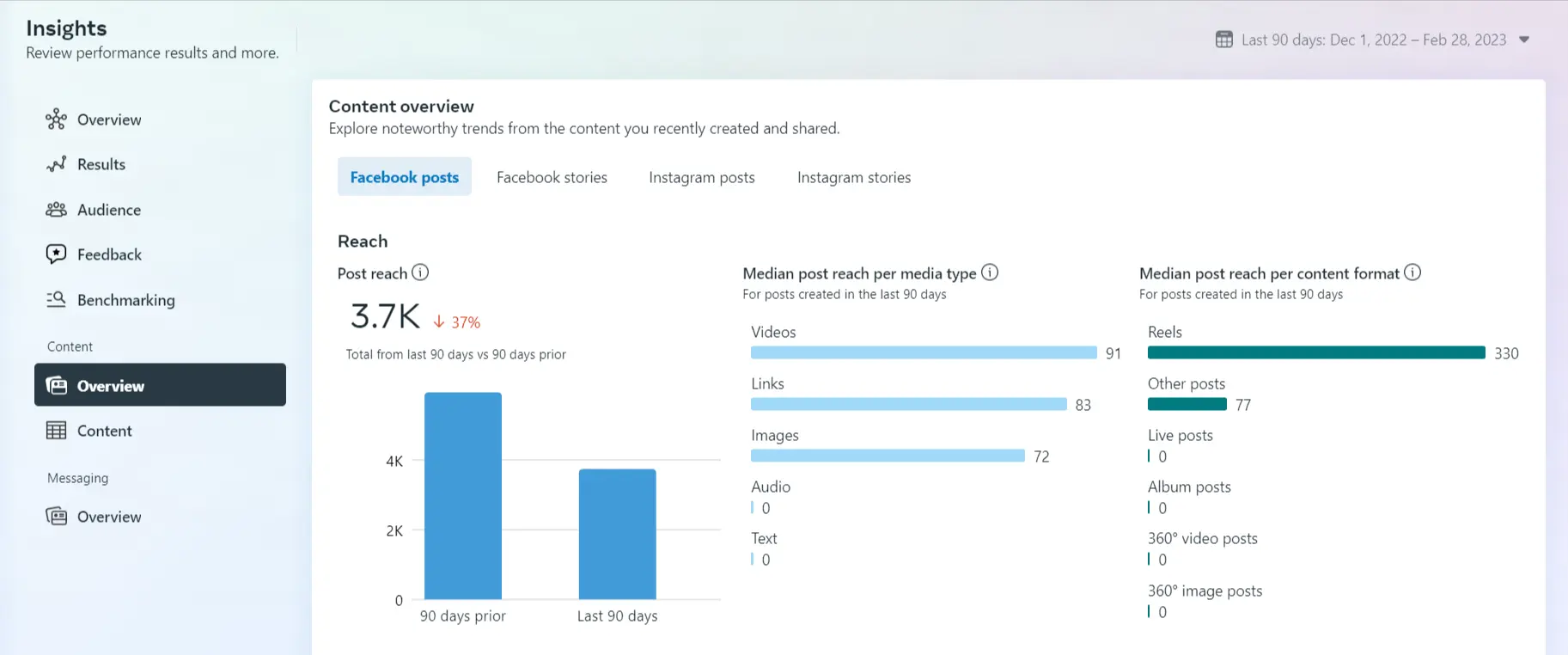This screenshot has height=655, width=1568.
Task: Click the Last 90 days chart bar
Action: pyautogui.click(x=617, y=534)
